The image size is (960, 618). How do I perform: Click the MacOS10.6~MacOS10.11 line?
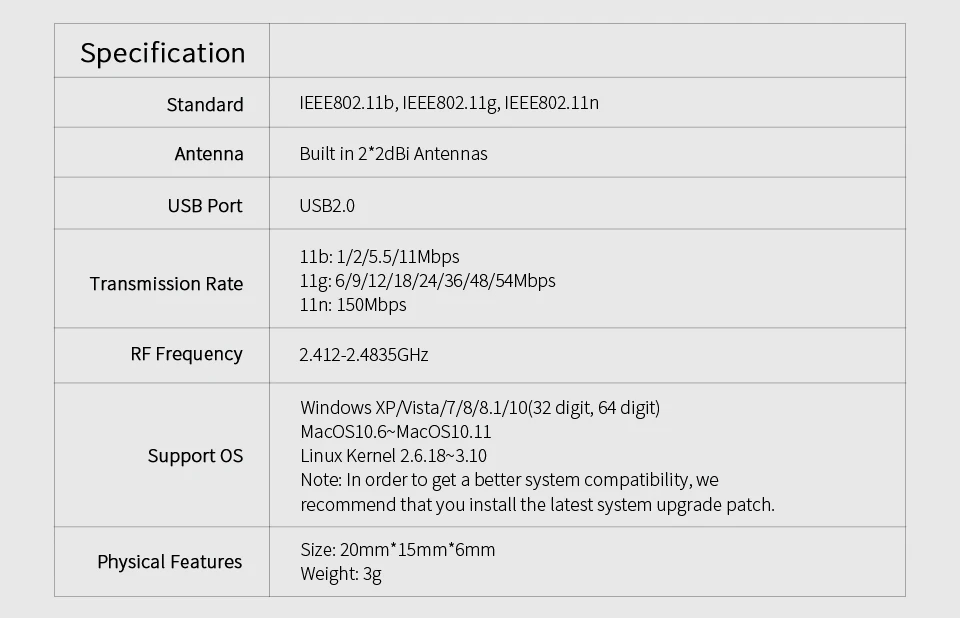[x=395, y=432]
